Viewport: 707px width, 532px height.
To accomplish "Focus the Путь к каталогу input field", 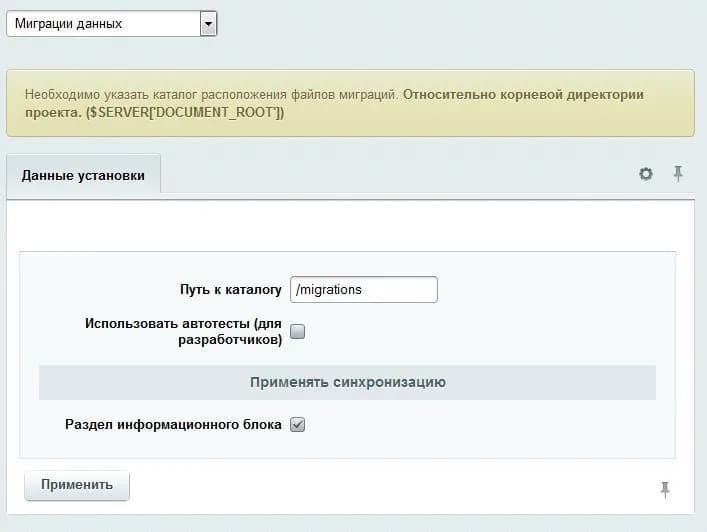I will [x=364, y=289].
